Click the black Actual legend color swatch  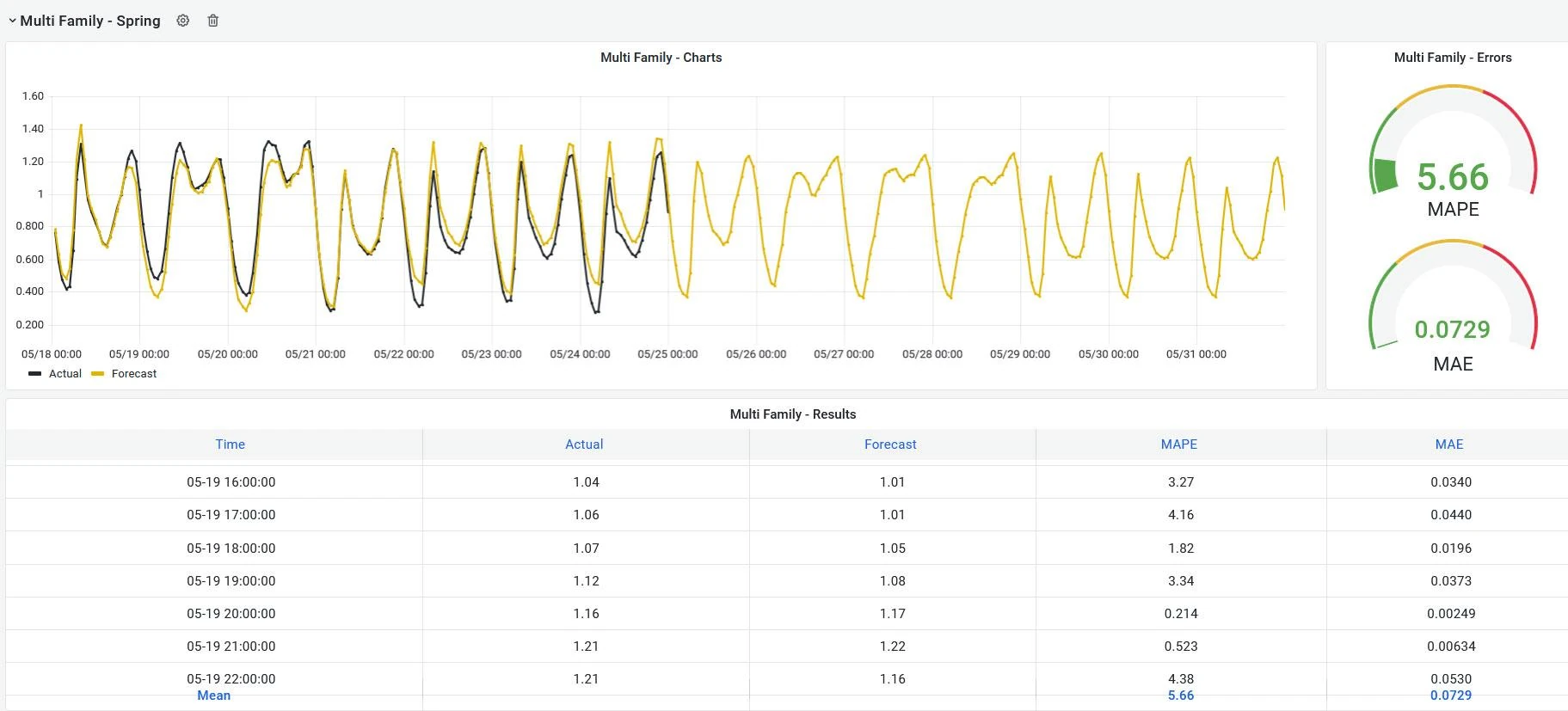click(34, 374)
